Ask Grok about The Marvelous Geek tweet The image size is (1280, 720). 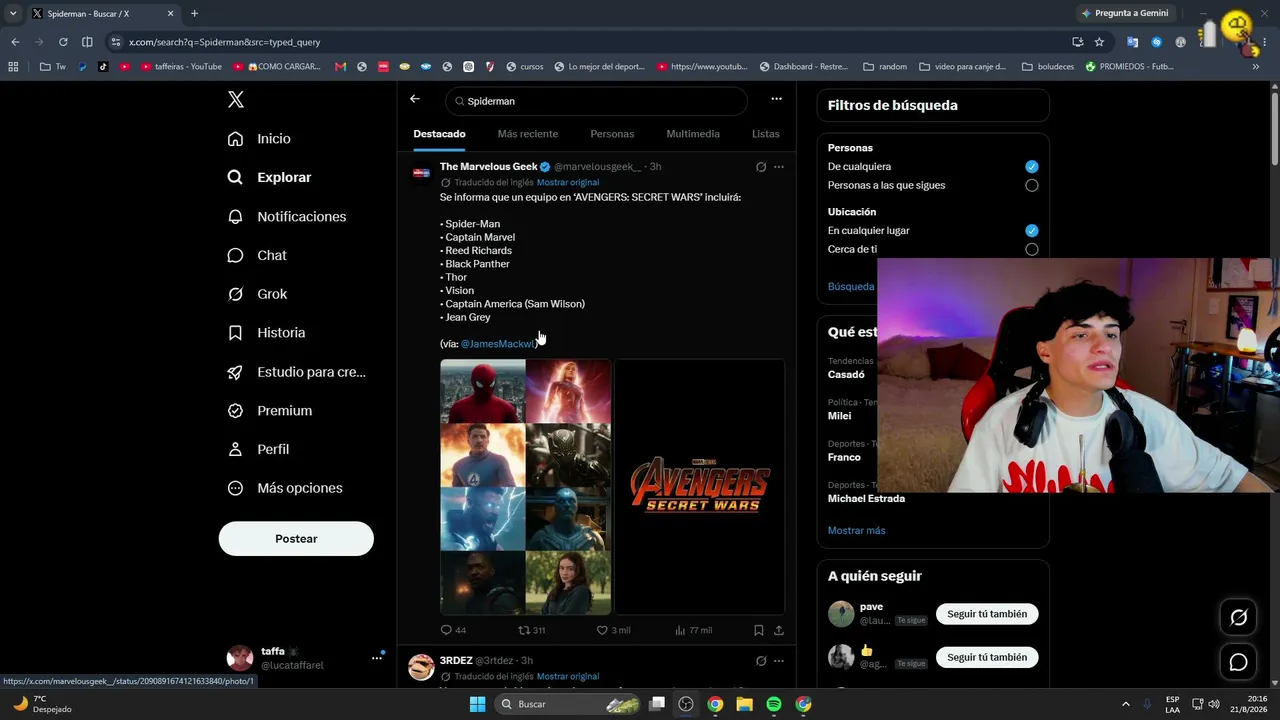(x=761, y=167)
